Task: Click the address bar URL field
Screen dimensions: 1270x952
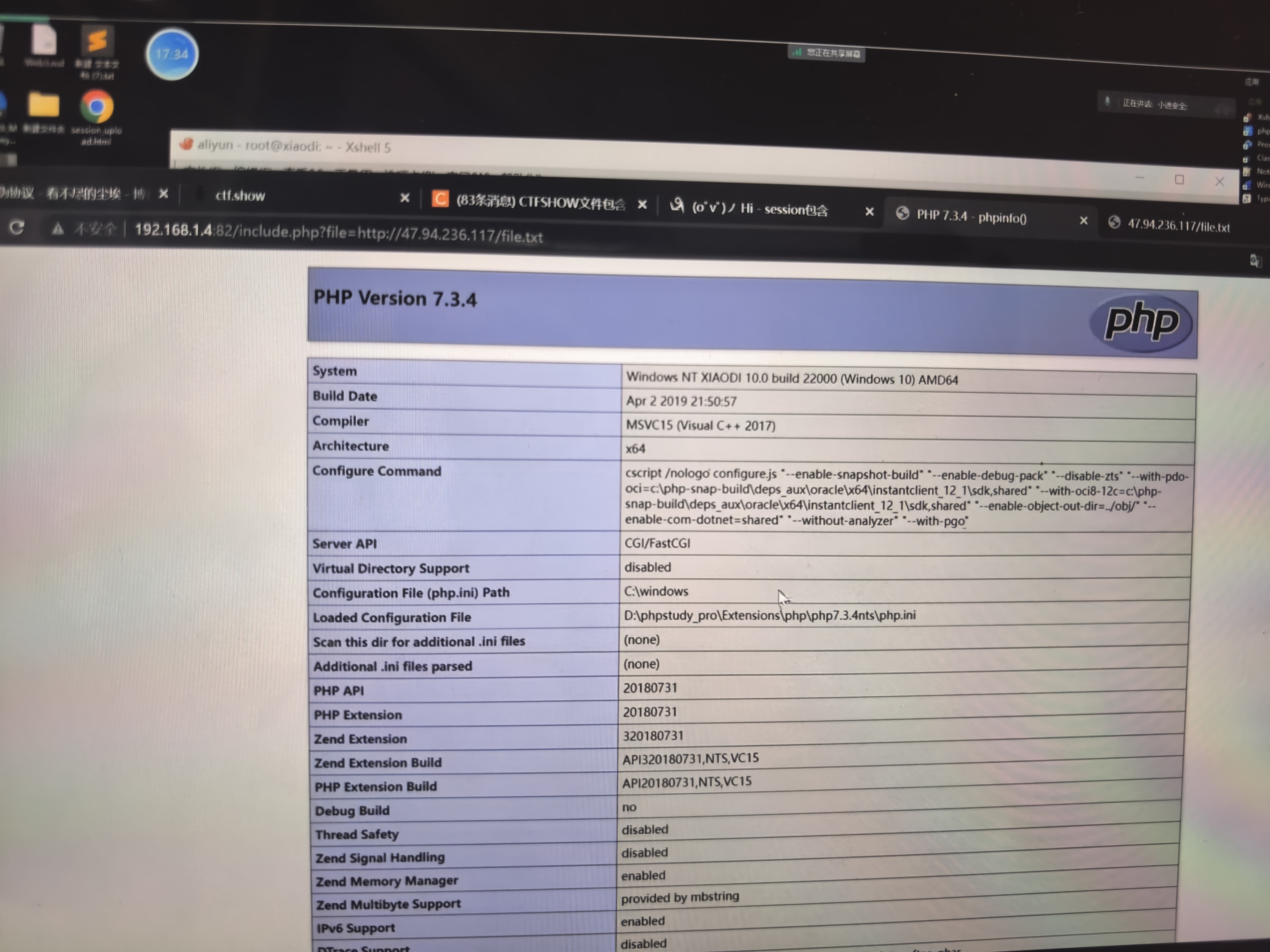Action: tap(339, 234)
